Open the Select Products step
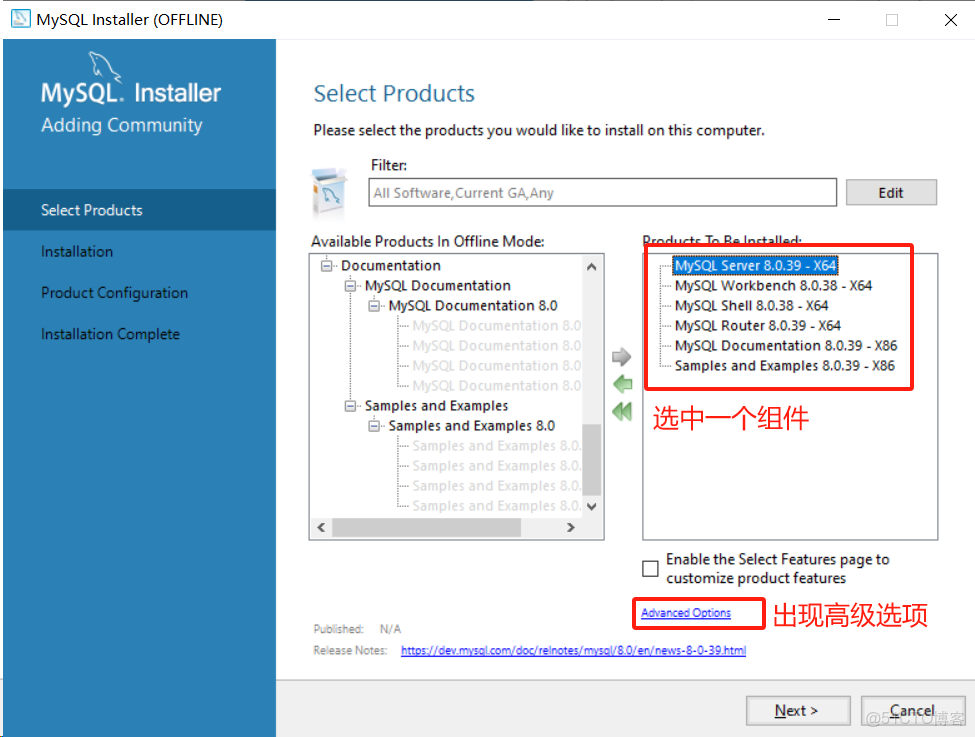 (x=139, y=210)
